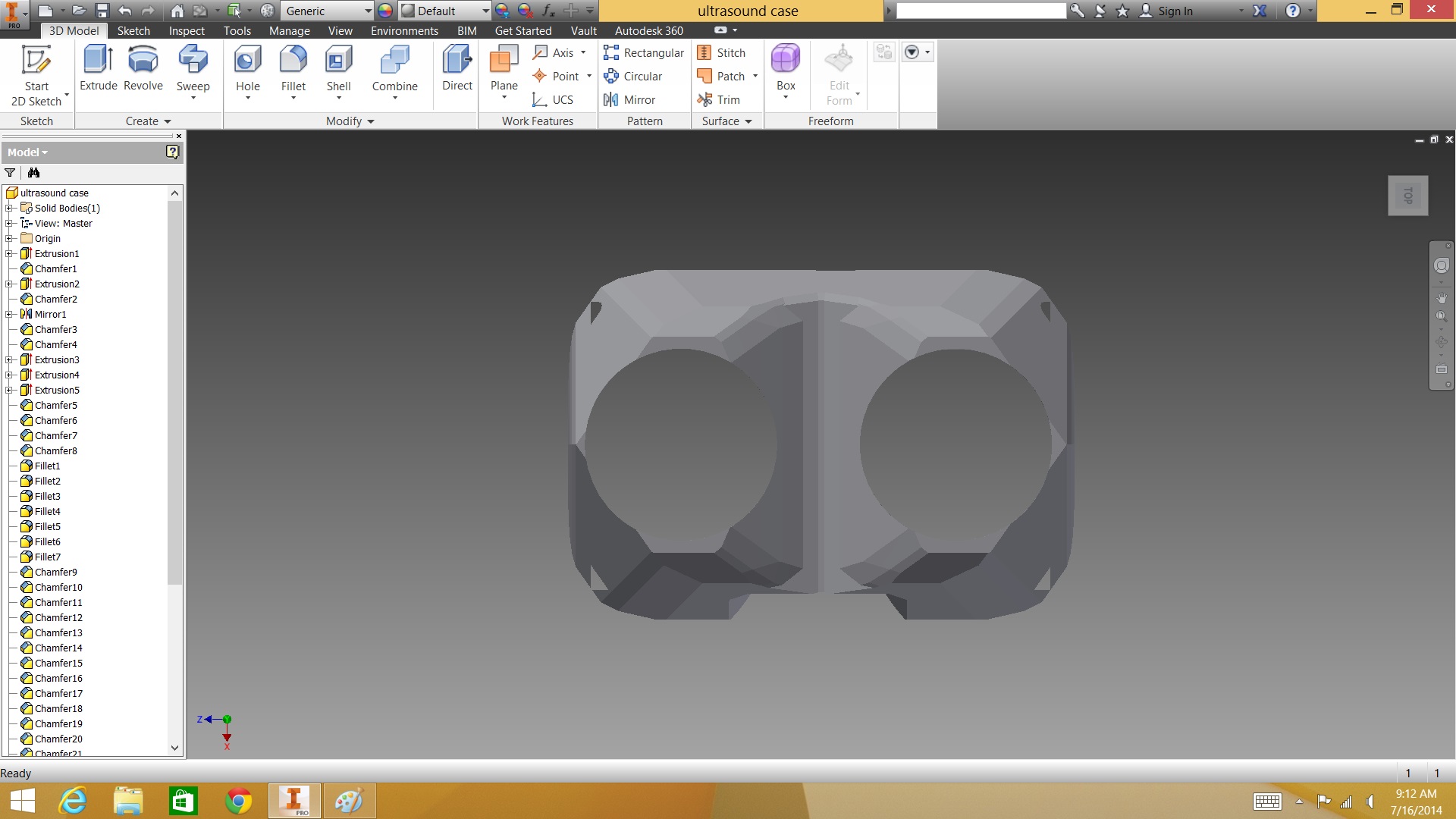This screenshot has height=819, width=1456.
Task: Select the Sweep tool
Action: point(193,71)
